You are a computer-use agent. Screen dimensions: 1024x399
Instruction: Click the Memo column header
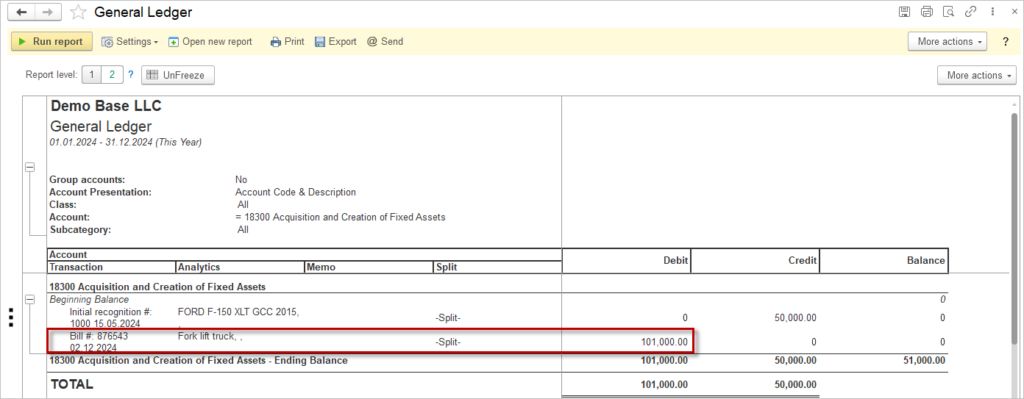tap(368, 267)
